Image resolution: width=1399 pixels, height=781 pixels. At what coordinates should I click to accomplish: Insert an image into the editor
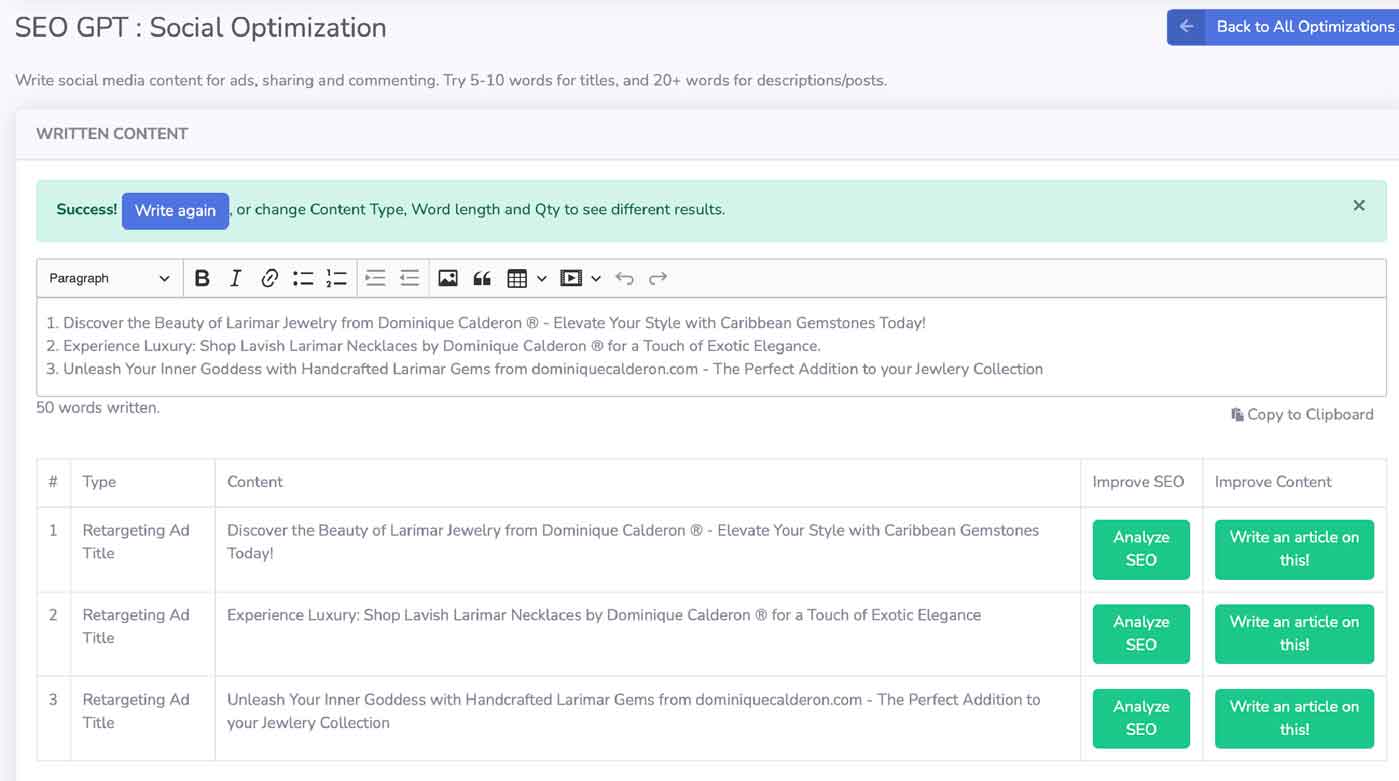[x=448, y=279]
